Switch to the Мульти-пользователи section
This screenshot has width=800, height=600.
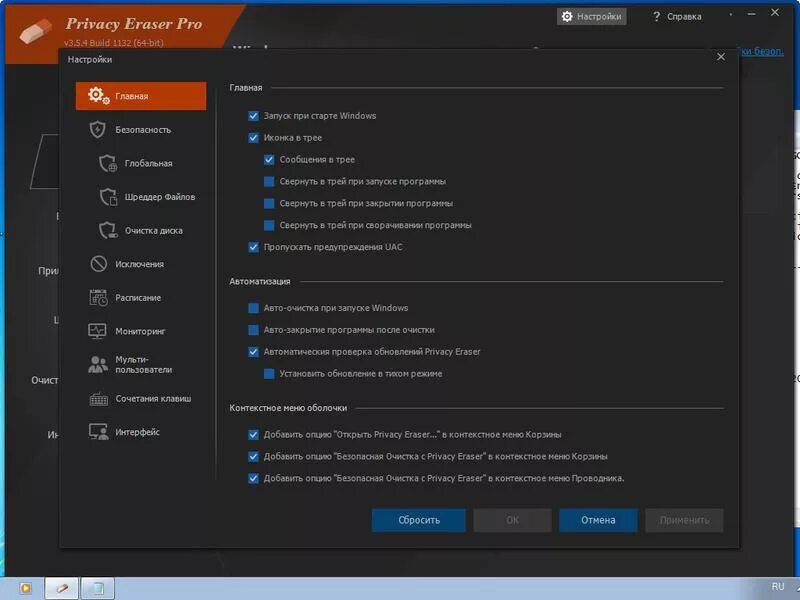(x=141, y=364)
